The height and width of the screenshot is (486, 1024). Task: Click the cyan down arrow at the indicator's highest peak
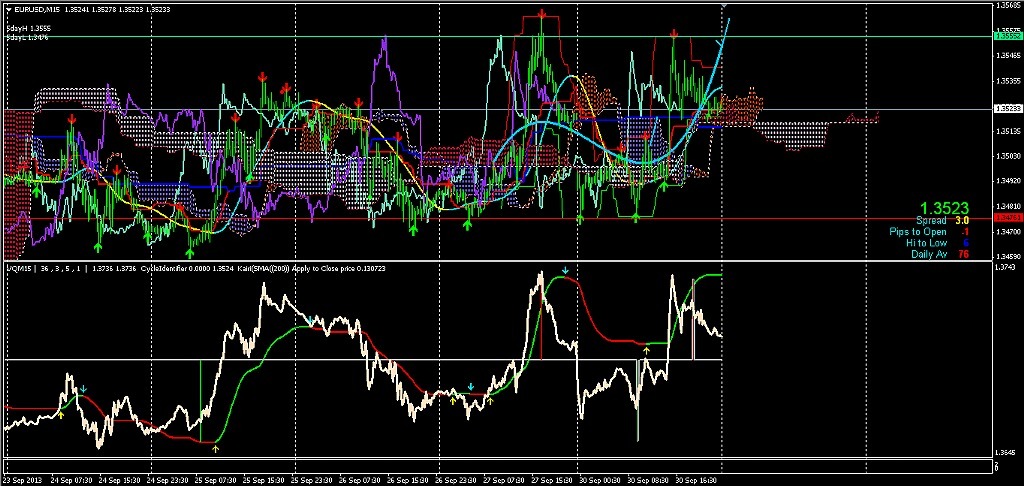tap(565, 270)
